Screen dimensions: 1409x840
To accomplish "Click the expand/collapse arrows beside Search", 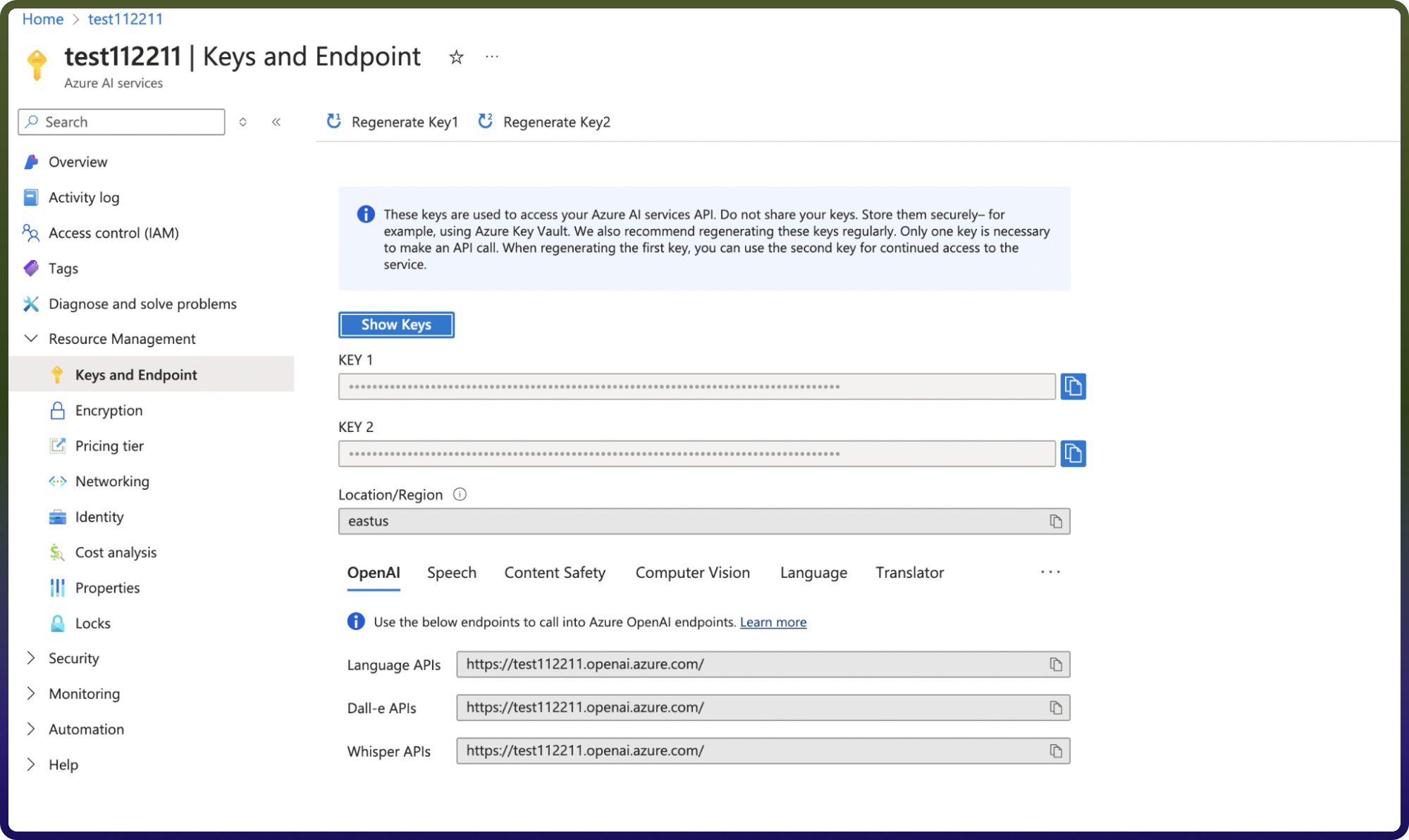I will pyautogui.click(x=243, y=122).
